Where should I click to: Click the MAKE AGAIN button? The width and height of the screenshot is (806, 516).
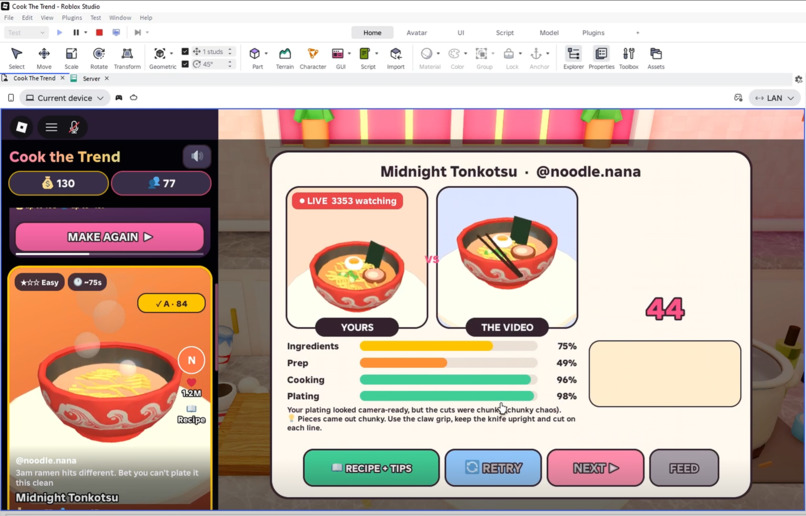click(109, 237)
